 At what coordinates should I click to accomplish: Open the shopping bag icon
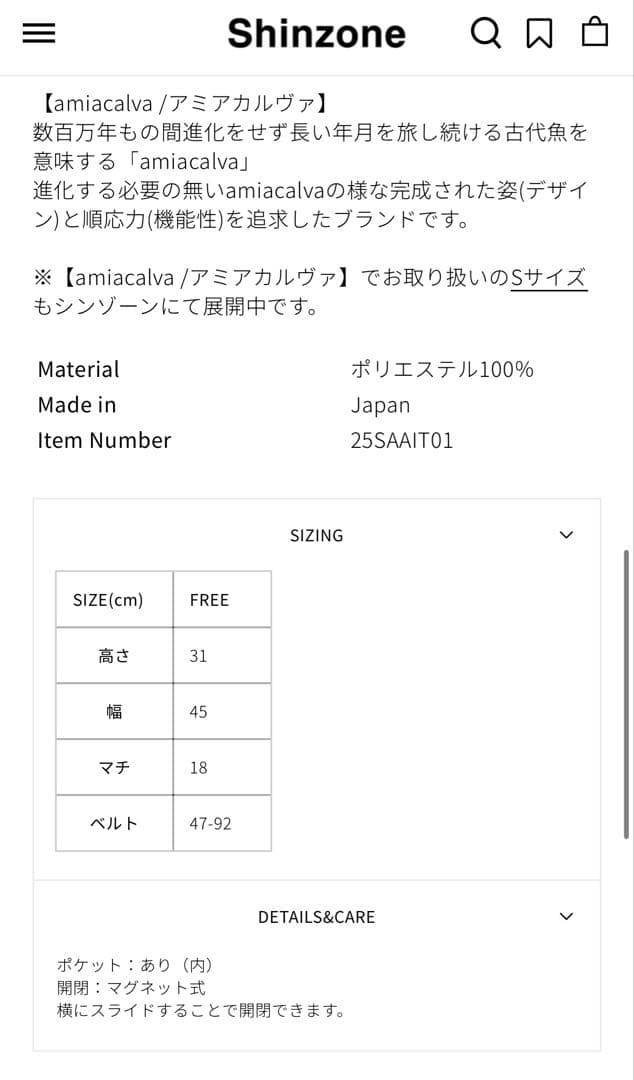594,31
